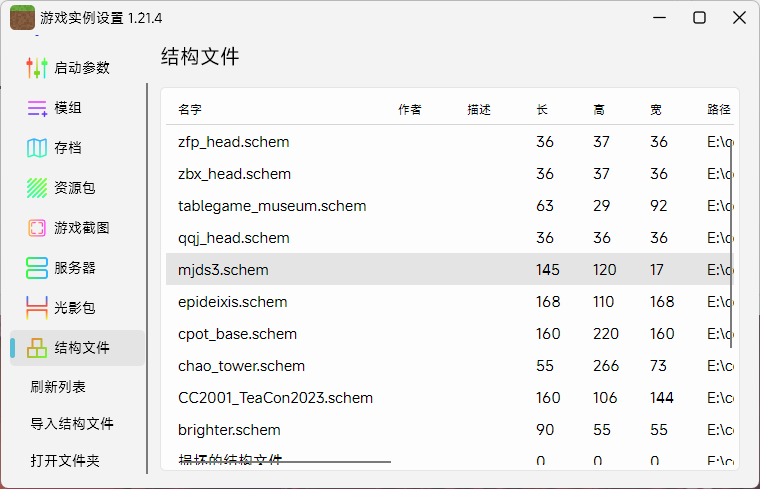Click the servers icon

point(37,268)
